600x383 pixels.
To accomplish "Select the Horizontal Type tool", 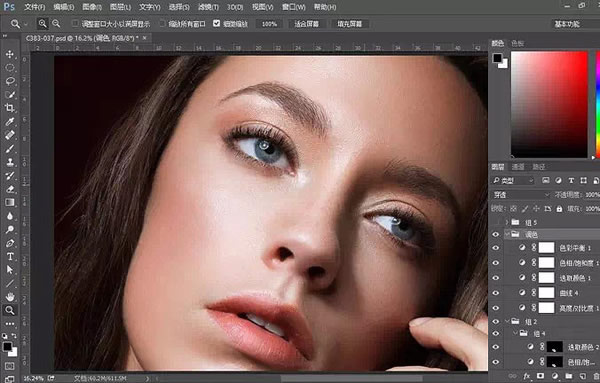I will click(x=10, y=256).
